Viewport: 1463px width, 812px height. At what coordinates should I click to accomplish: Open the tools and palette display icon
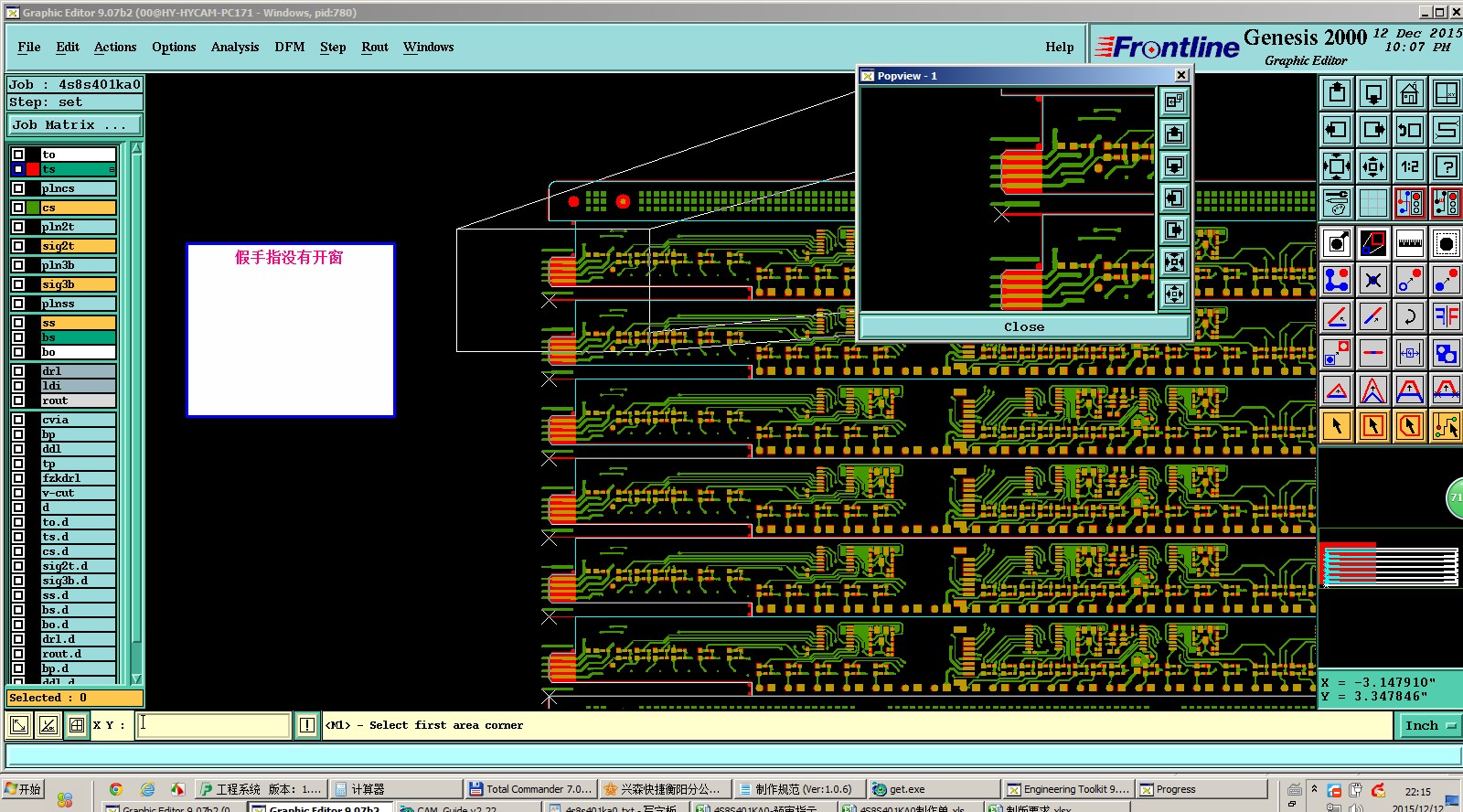(1337, 203)
